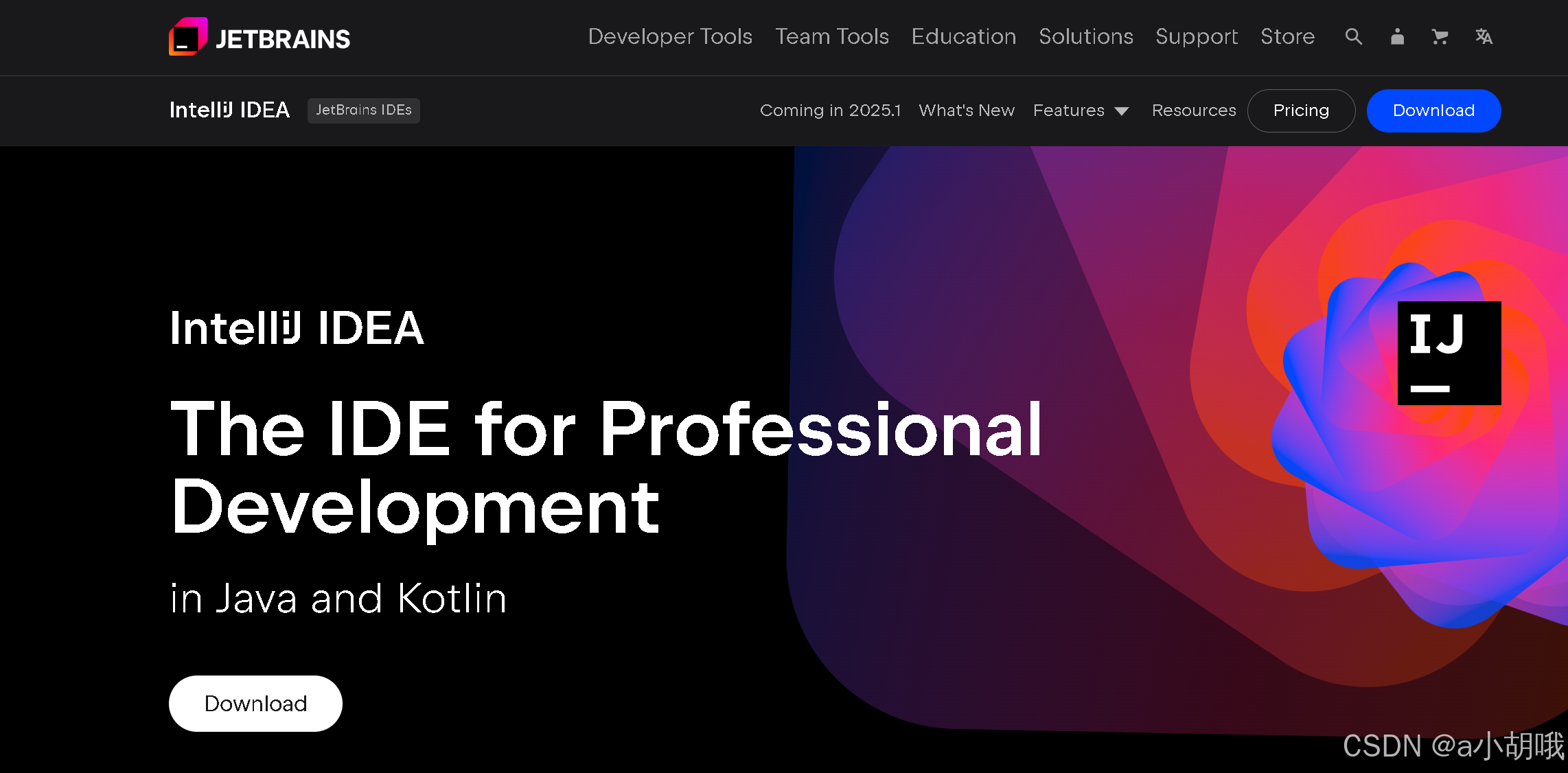Open Support menu

click(1197, 36)
